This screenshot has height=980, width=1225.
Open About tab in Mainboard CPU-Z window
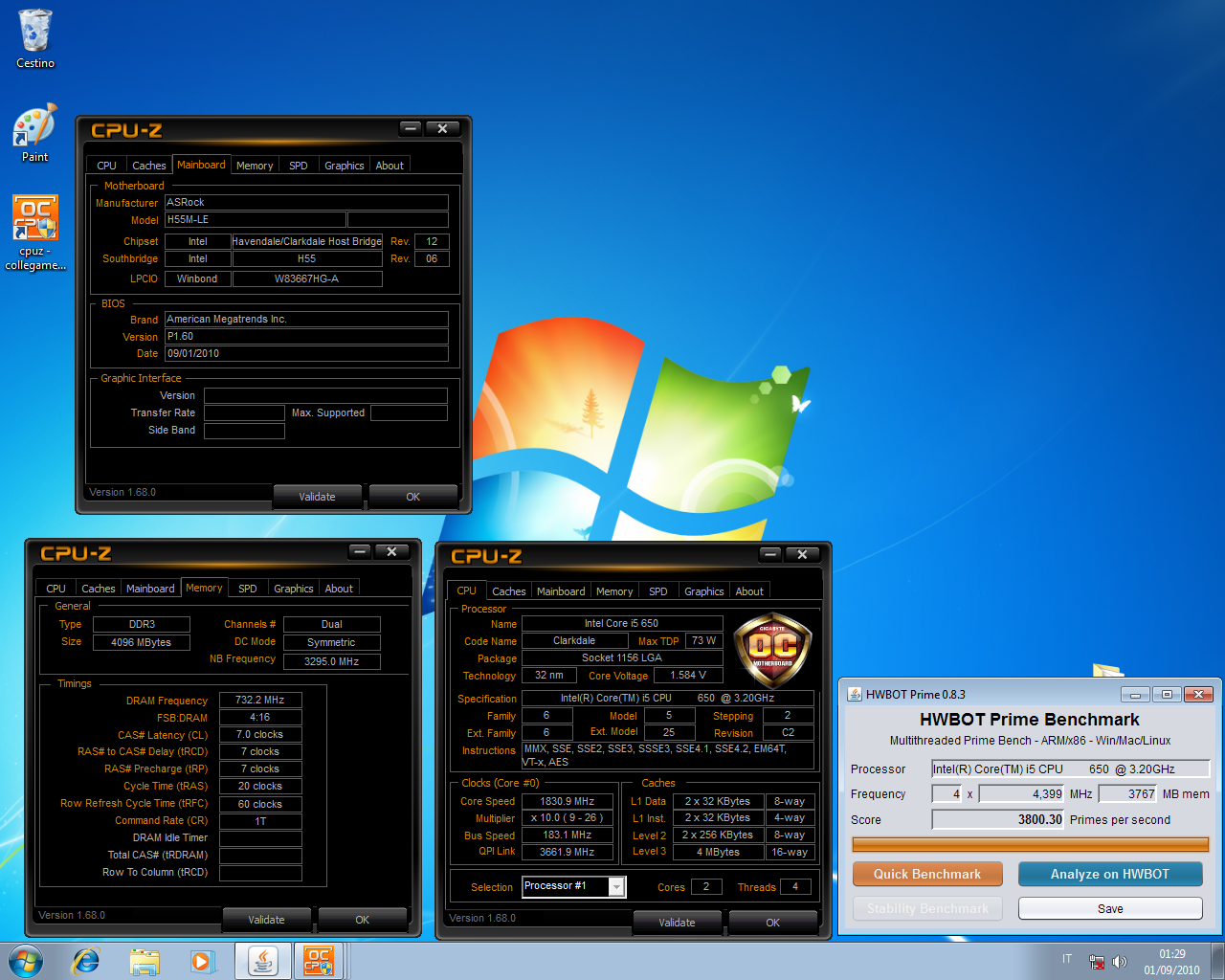click(x=390, y=166)
